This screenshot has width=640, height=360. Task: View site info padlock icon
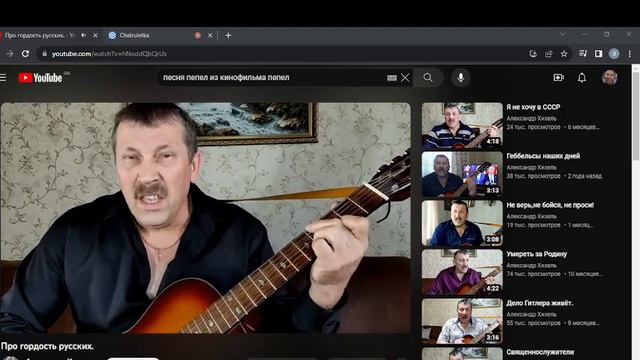point(44,53)
